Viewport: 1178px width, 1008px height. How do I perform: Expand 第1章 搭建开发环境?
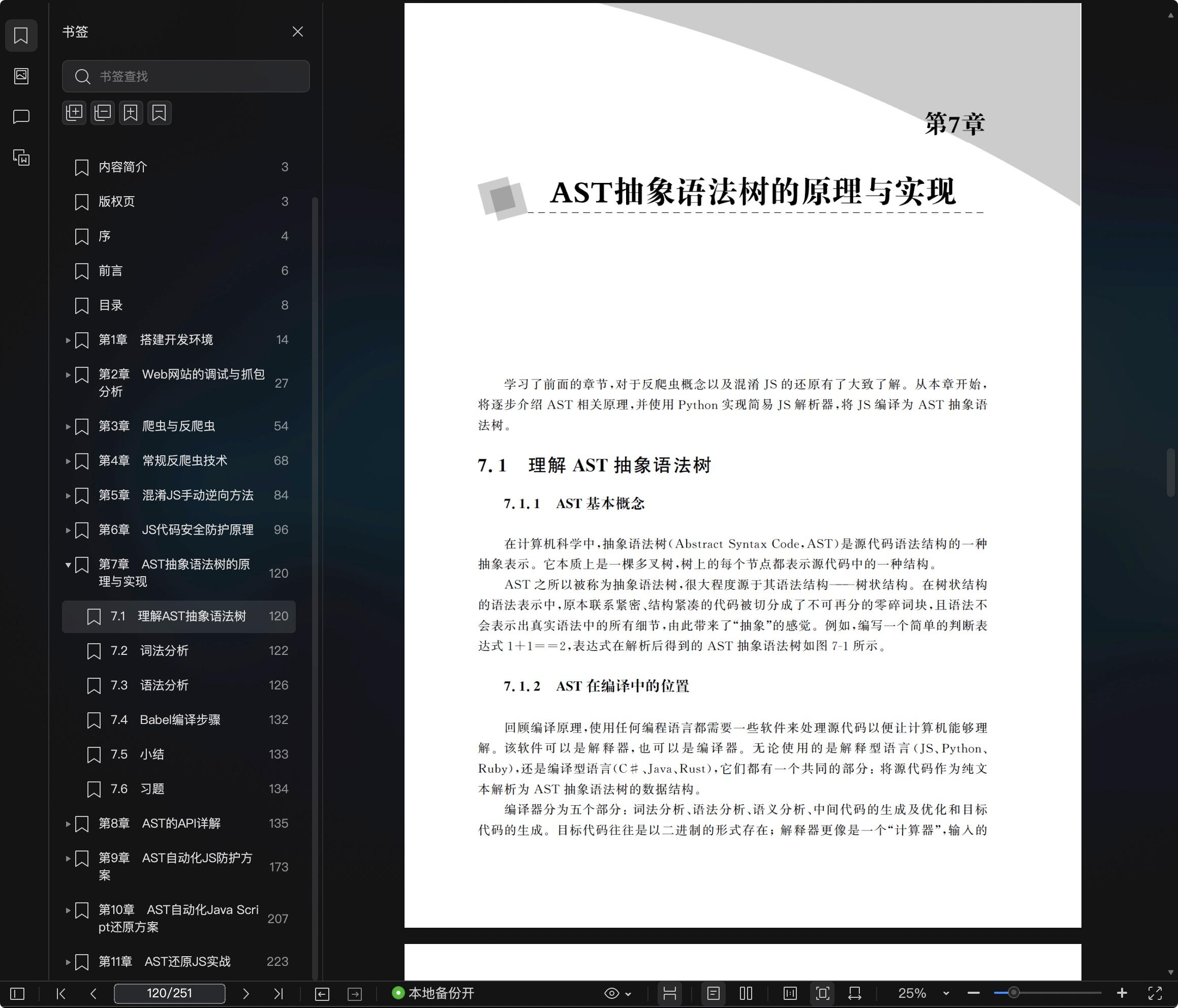click(68, 340)
